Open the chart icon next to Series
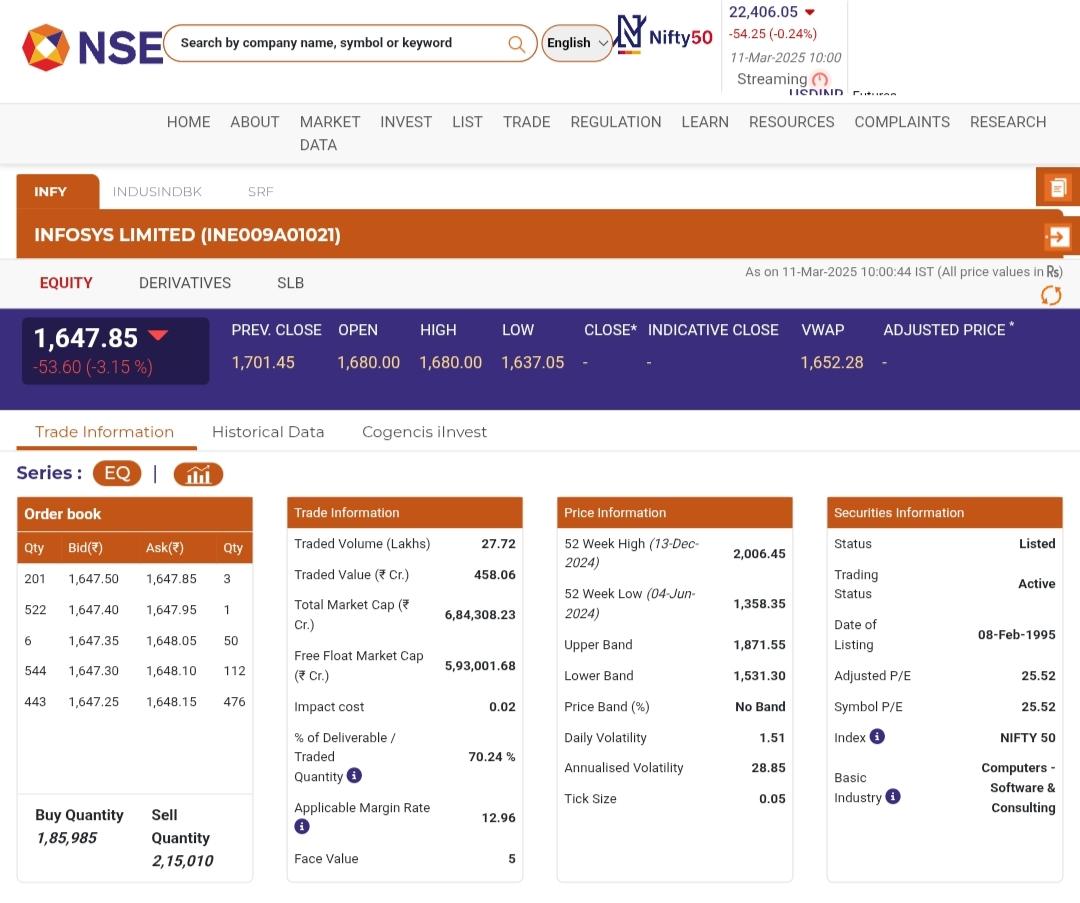The height and width of the screenshot is (903, 1080). [x=198, y=474]
